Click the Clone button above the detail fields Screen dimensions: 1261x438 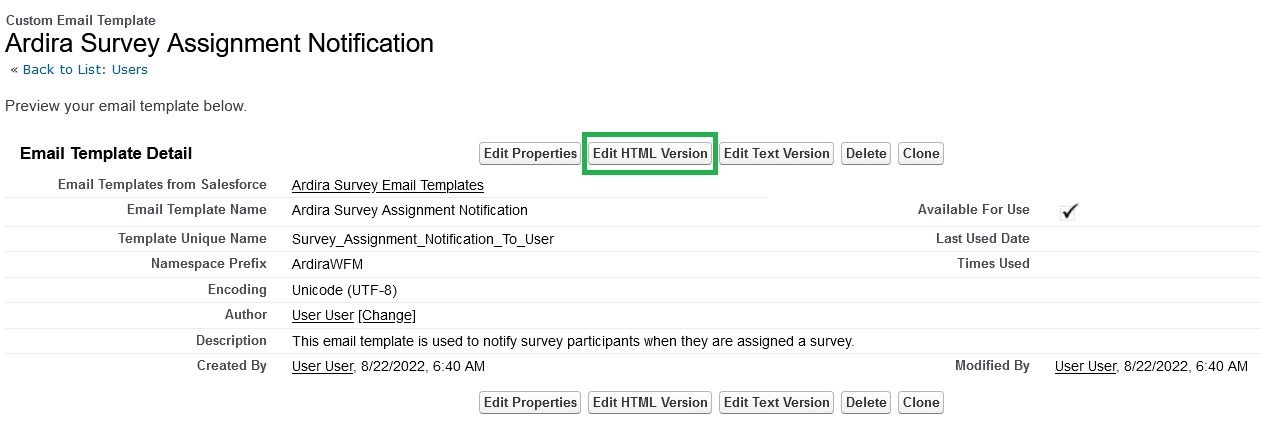click(x=920, y=153)
